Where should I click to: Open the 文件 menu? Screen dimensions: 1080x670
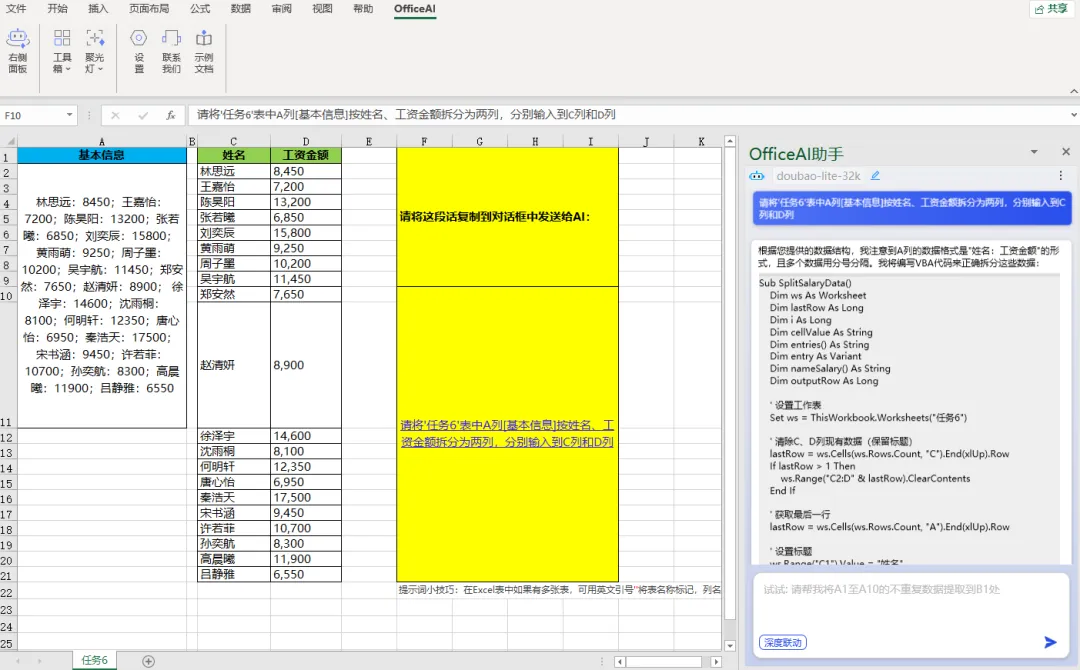(16, 8)
